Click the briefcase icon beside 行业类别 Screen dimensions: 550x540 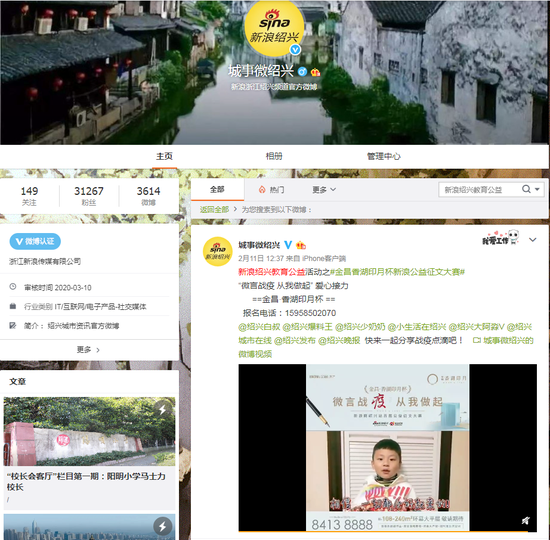click(13, 306)
